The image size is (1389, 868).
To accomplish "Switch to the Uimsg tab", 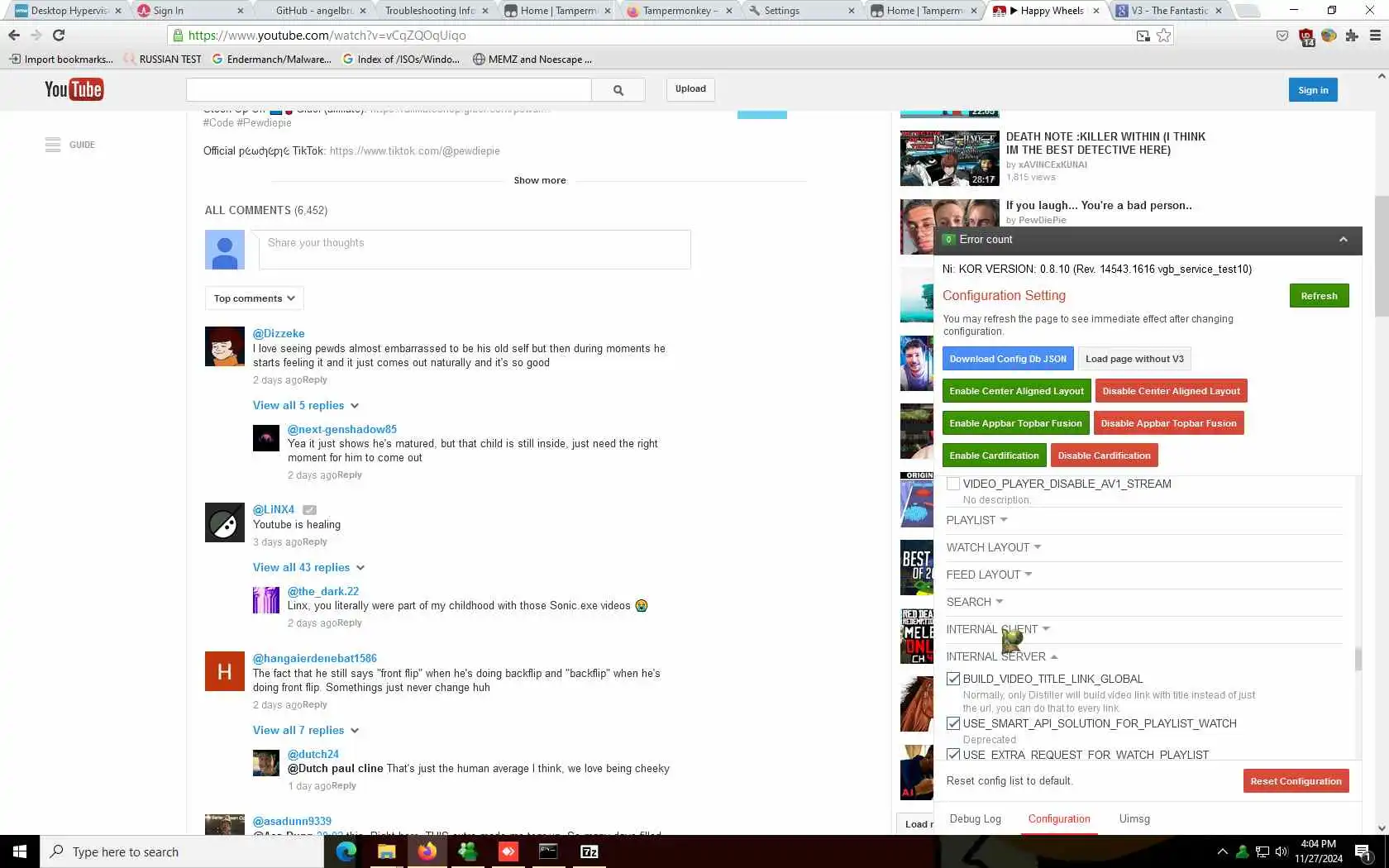I will click(1134, 818).
